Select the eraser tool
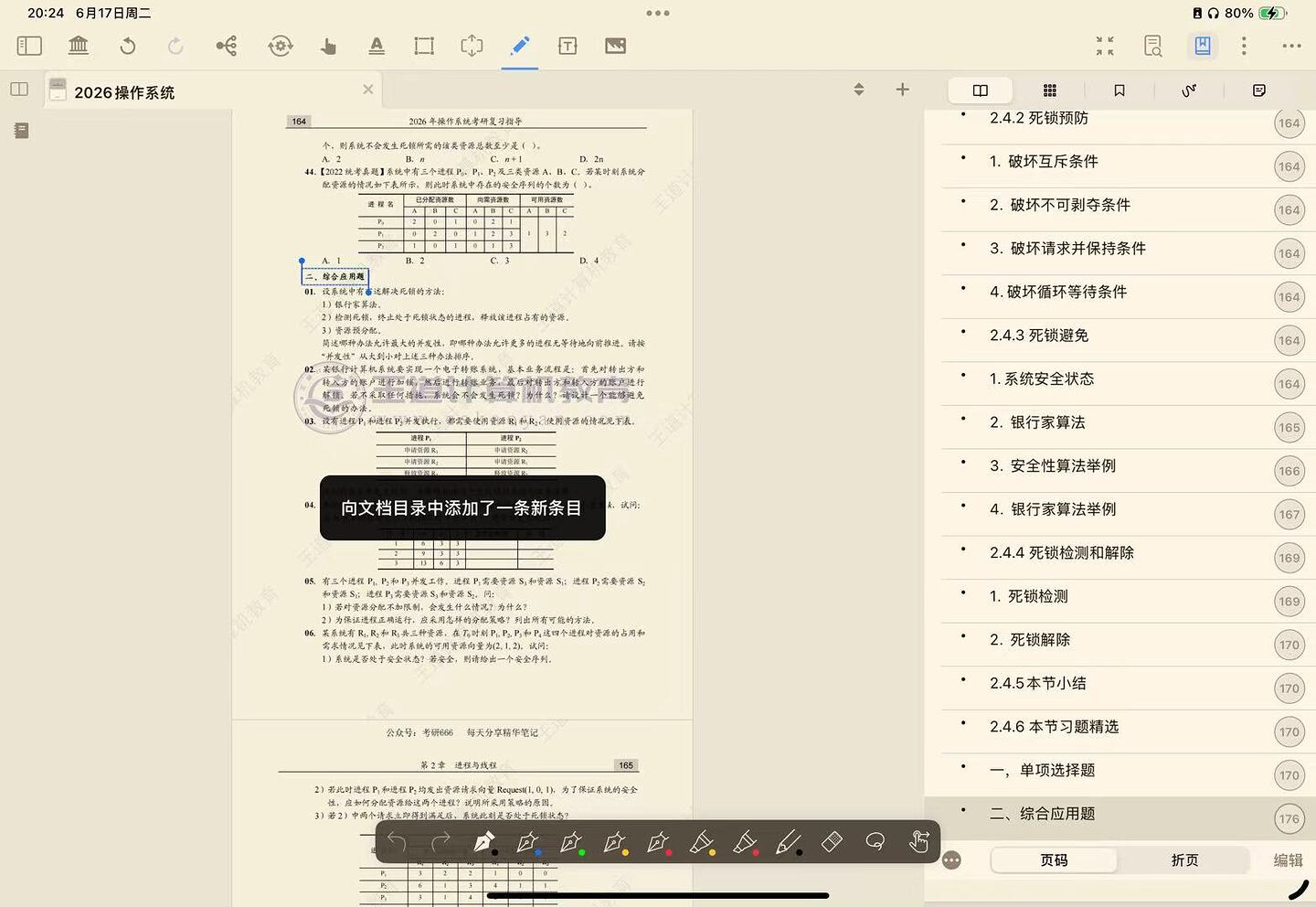The height and width of the screenshot is (907, 1316). point(832,841)
